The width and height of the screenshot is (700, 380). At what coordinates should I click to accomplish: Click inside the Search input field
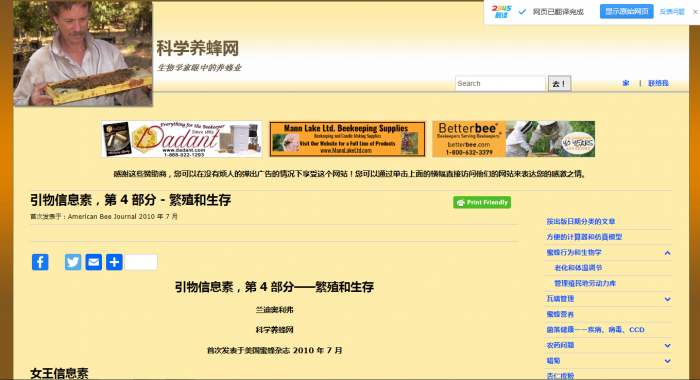[x=500, y=84]
